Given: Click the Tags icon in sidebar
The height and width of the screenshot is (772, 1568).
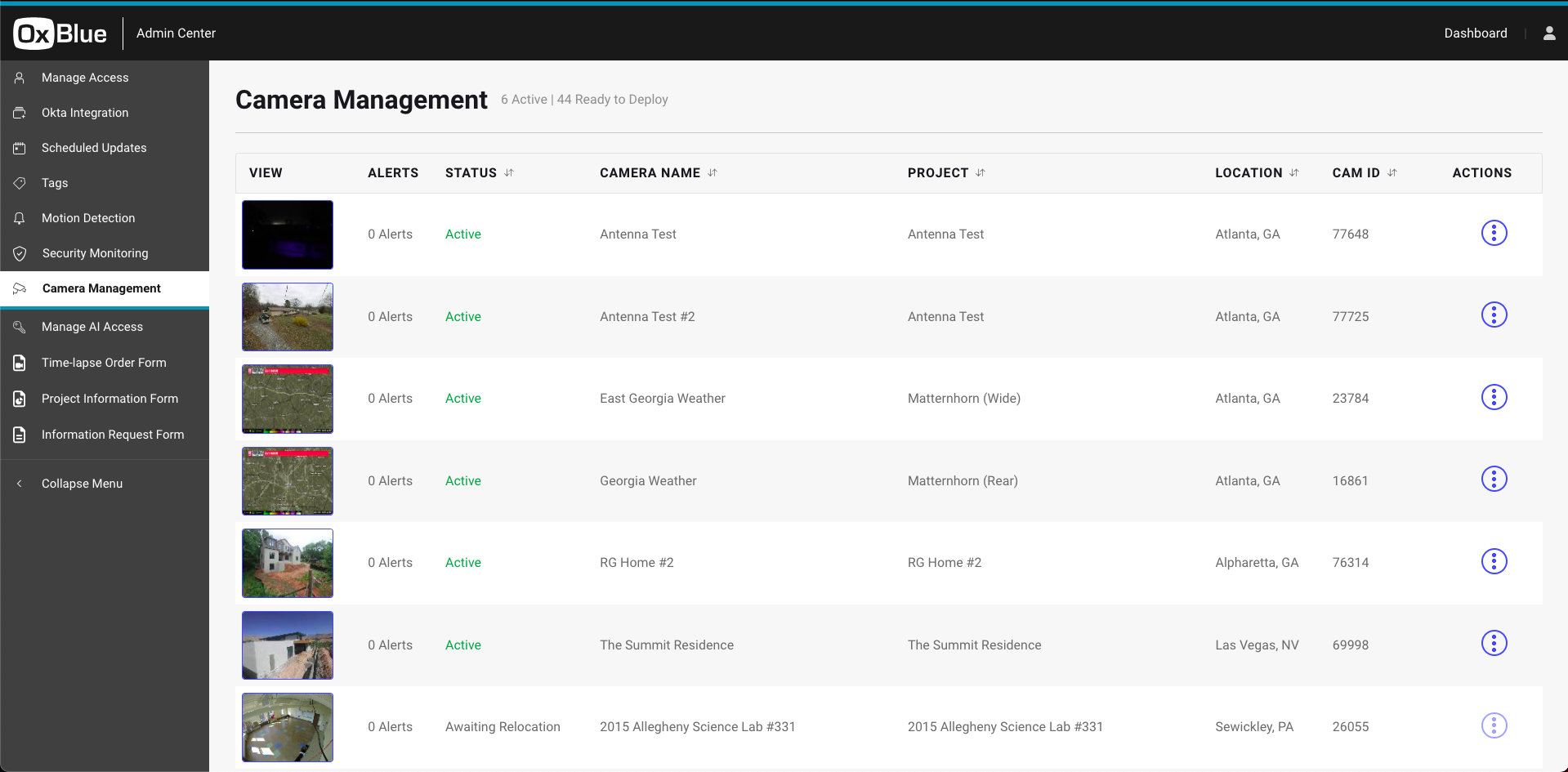Looking at the screenshot, I should (x=20, y=183).
